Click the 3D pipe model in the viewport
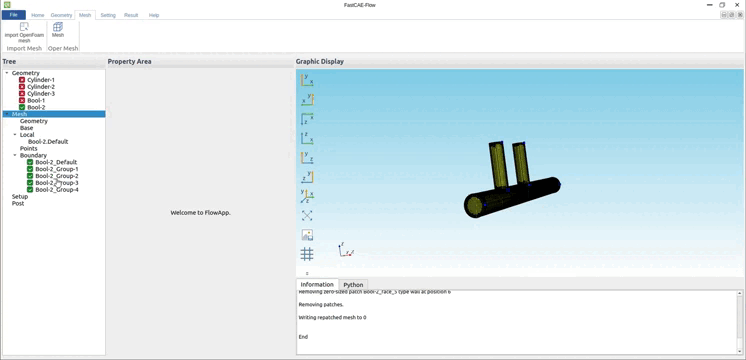 tap(512, 181)
